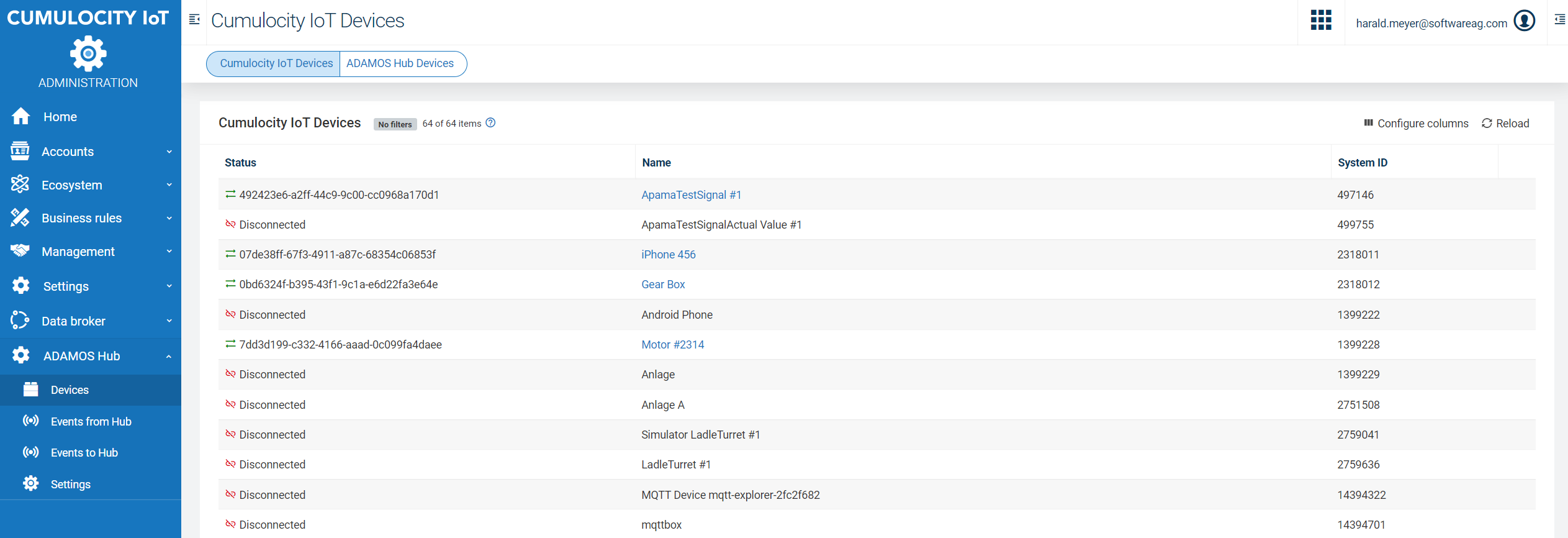Click the Configure columns button label
This screenshot has height=538, width=1568.
pyautogui.click(x=1423, y=123)
